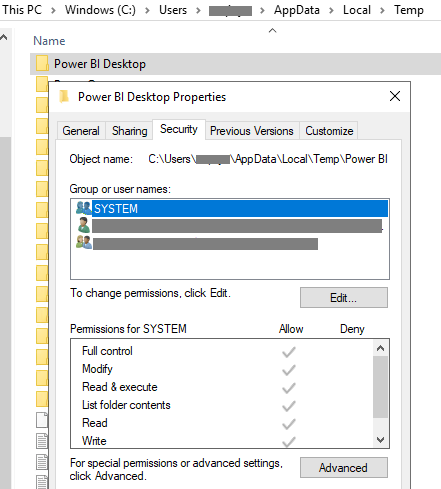Click the Read & execute Allow checkmark
The image size is (441, 489).
click(x=289, y=388)
